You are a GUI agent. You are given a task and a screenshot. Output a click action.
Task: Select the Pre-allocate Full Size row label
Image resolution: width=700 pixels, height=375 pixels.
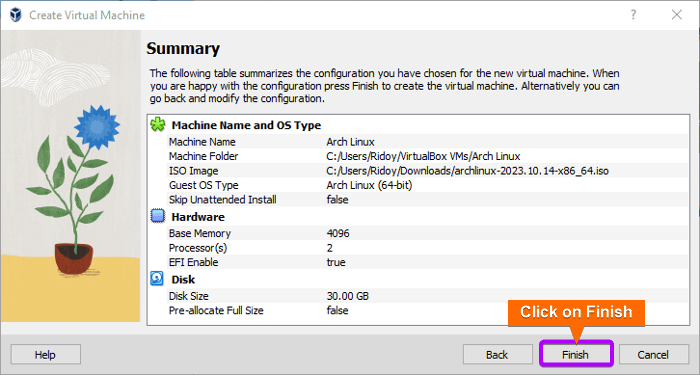click(x=216, y=310)
